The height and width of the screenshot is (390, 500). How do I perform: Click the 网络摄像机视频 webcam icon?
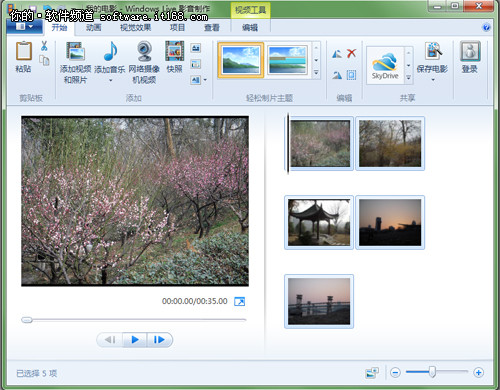coord(145,51)
